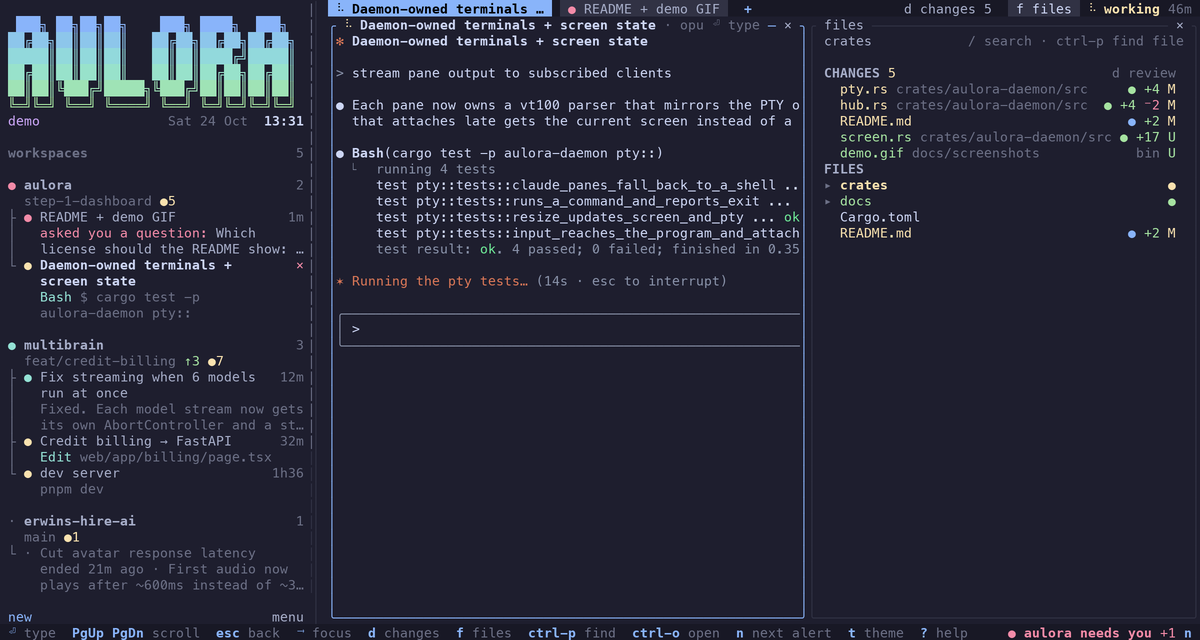Click the feat/credit-billing branch label
1200x640 pixels.
coord(100,361)
